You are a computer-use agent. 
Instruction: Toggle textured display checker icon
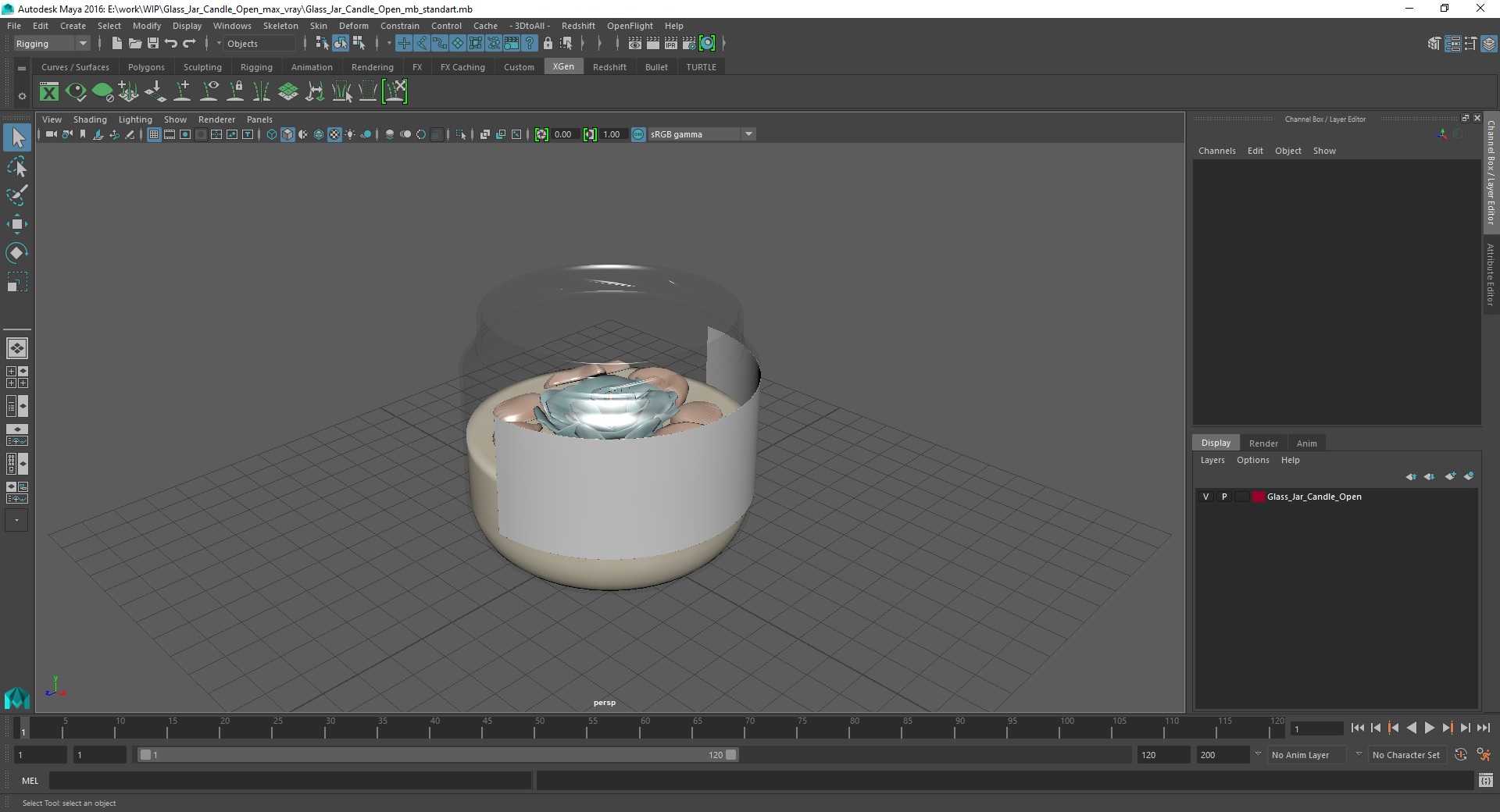pos(334,134)
